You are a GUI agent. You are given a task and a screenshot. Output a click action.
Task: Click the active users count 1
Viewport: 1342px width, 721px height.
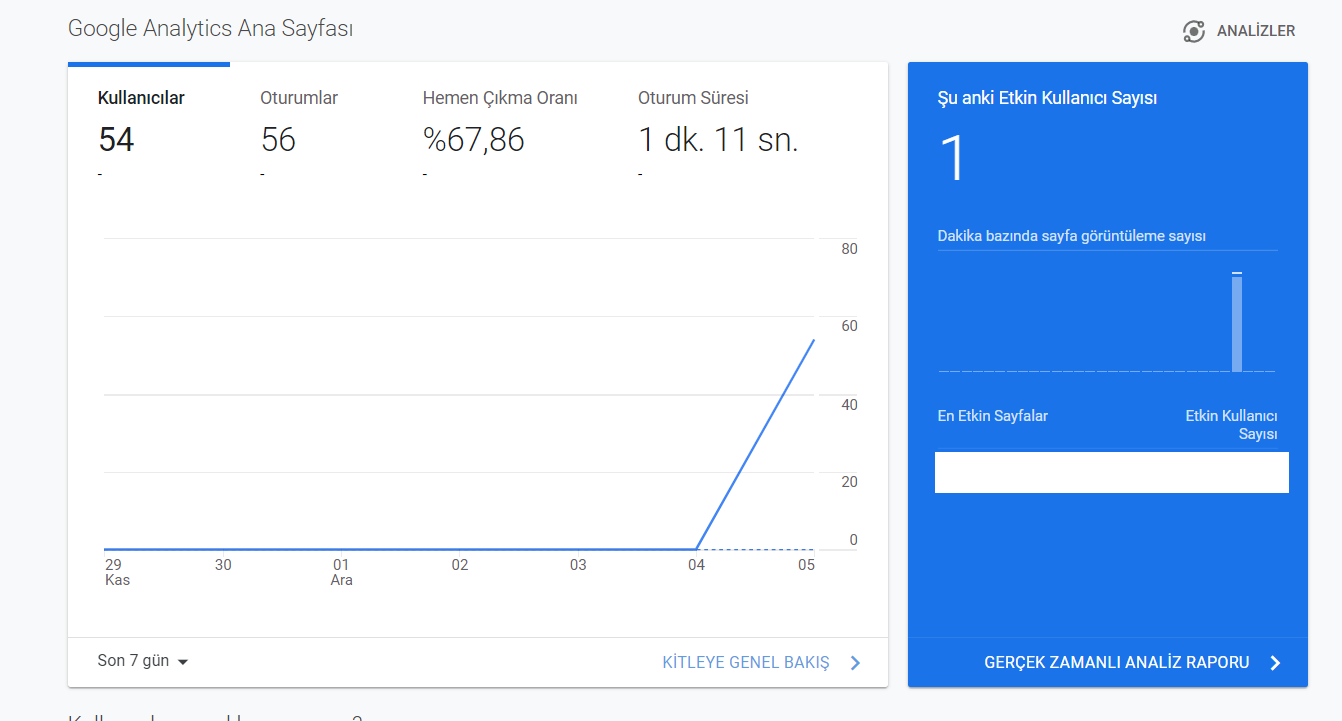click(953, 158)
